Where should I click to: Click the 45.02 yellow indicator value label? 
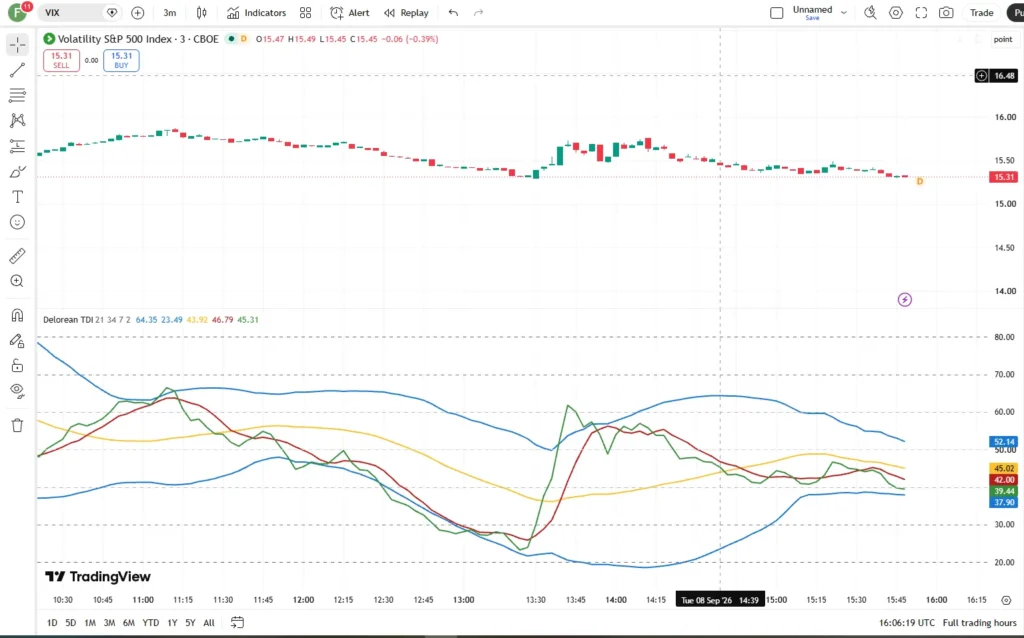point(1004,468)
